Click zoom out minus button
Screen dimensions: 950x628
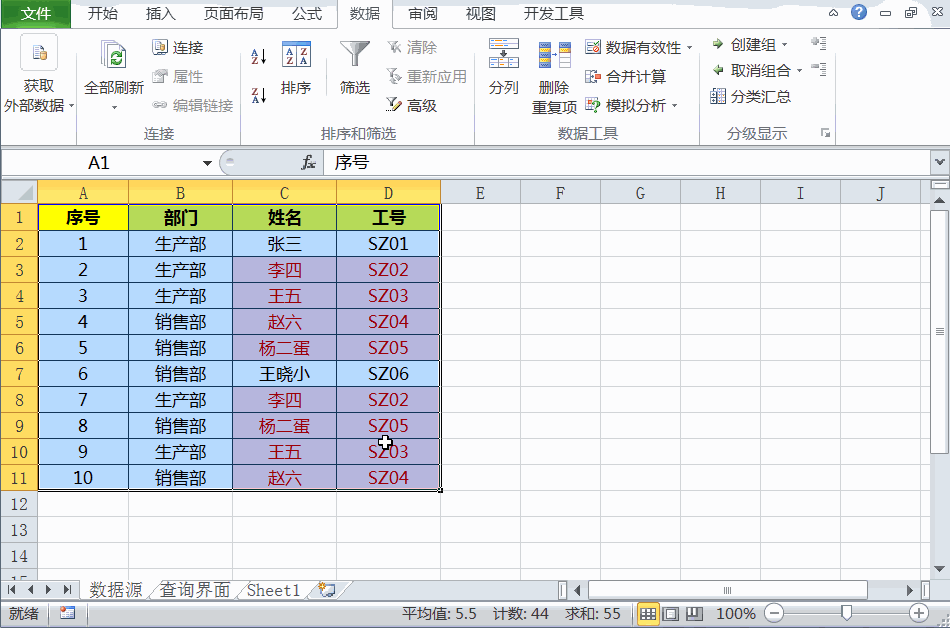[x=774, y=613]
